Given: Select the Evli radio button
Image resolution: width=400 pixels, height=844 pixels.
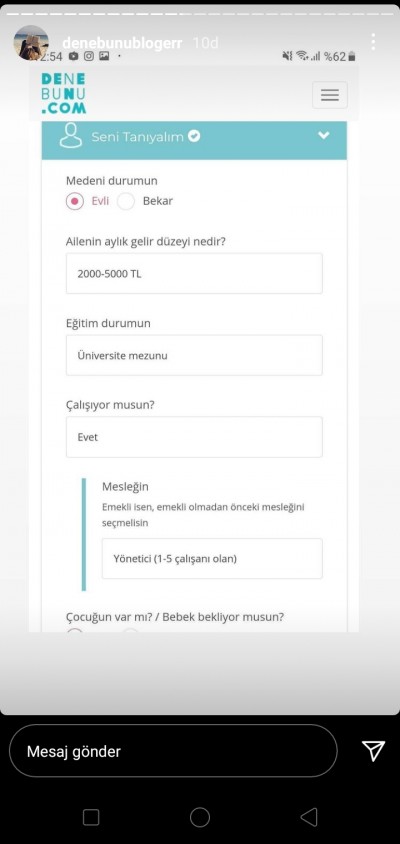Looking at the screenshot, I should click(x=75, y=201).
